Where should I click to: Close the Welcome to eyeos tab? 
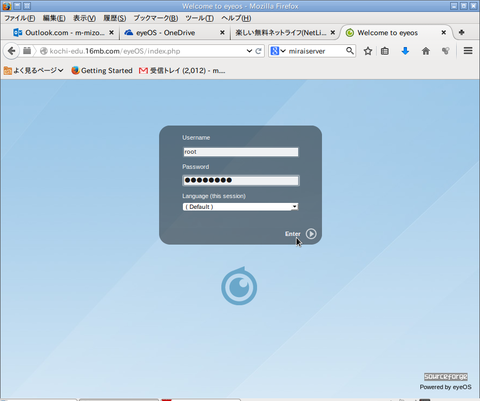(x=444, y=32)
